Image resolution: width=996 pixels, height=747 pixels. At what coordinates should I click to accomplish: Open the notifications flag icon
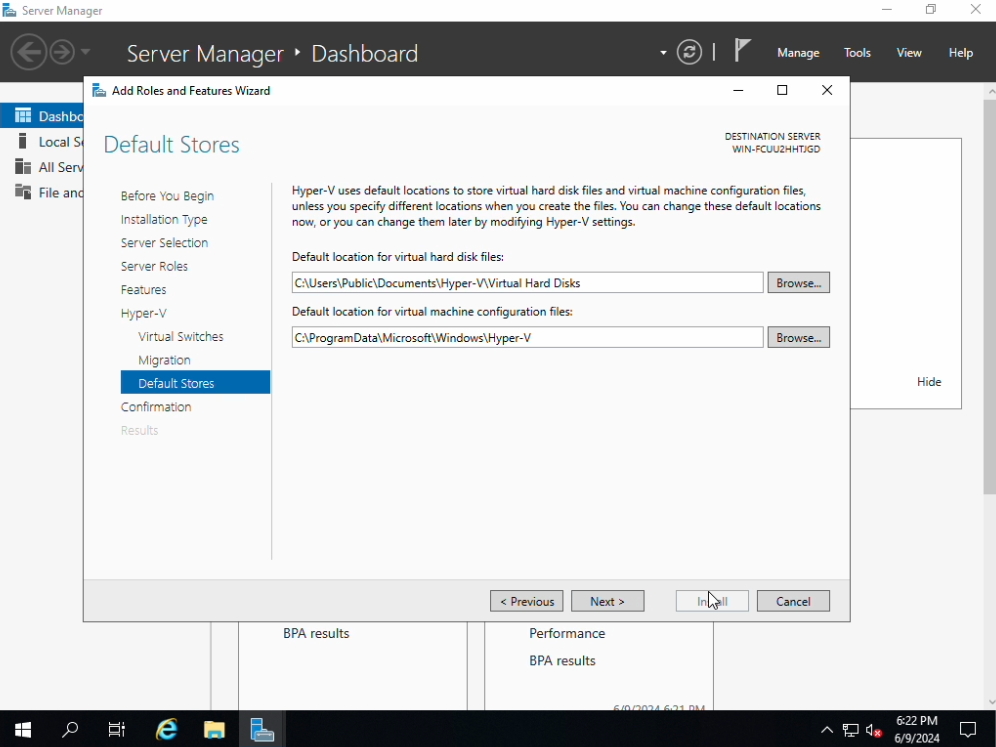(742, 50)
